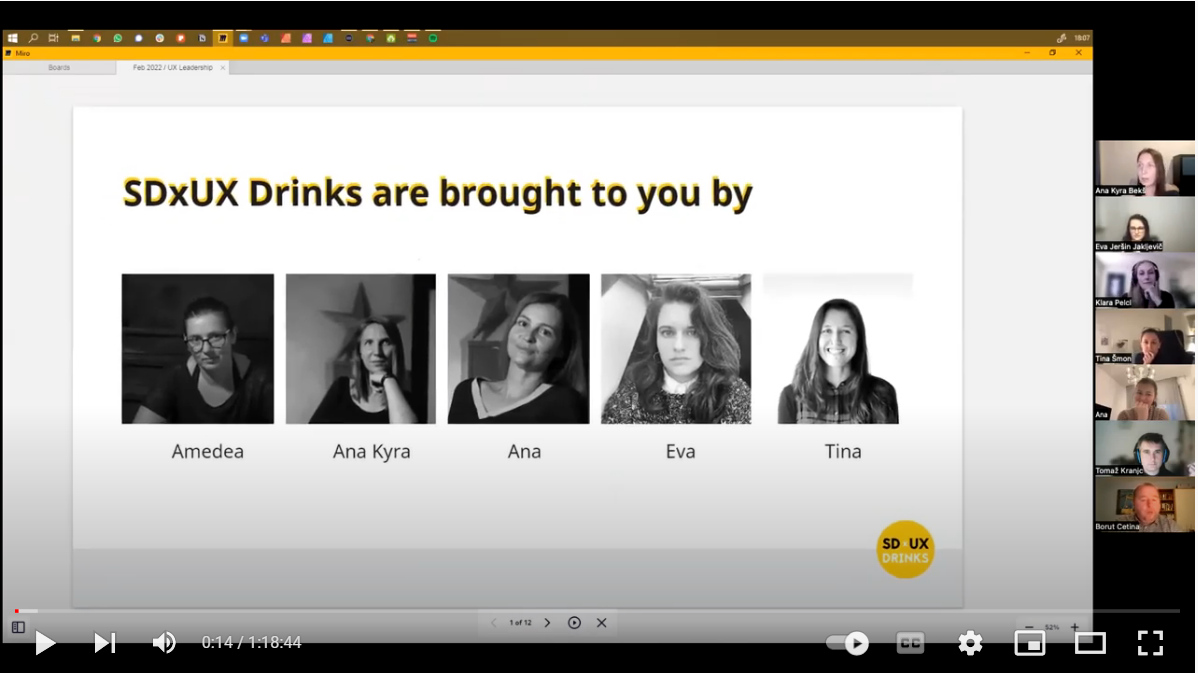1198x673 pixels.
Task: Toggle the autoplay switch
Action: pos(848,643)
